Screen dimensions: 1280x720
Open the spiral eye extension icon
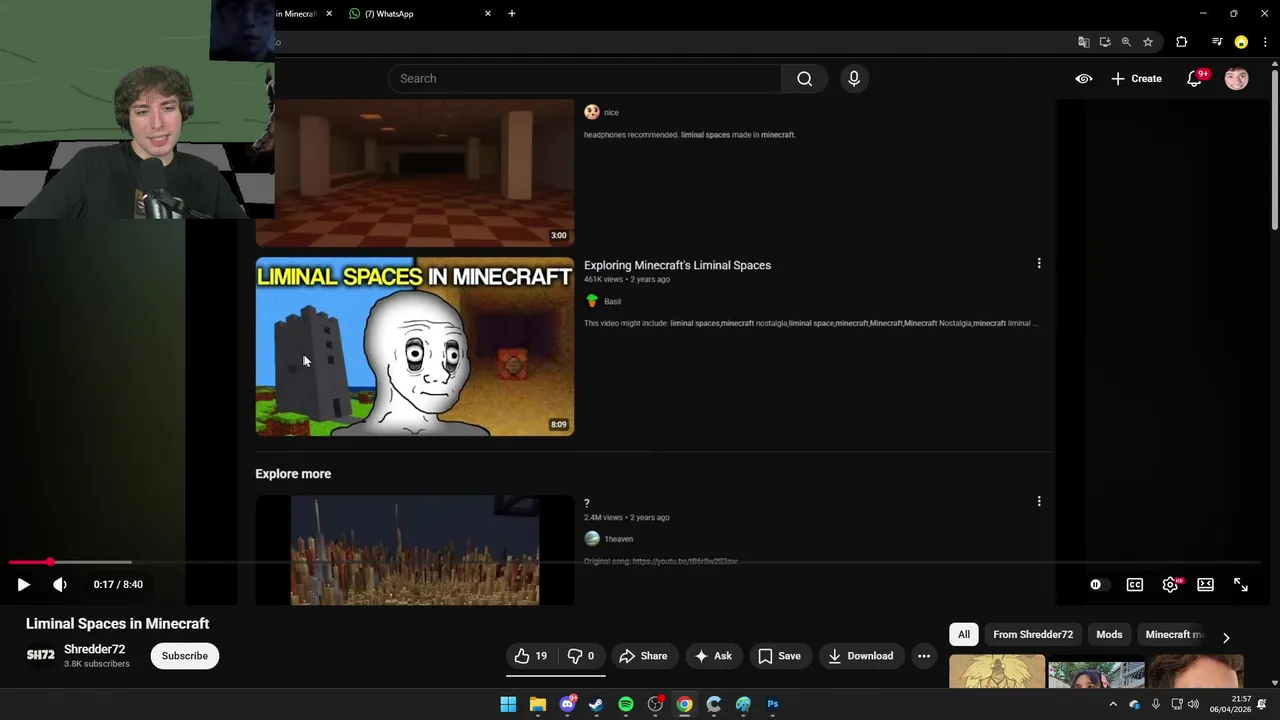pyautogui.click(x=1084, y=78)
